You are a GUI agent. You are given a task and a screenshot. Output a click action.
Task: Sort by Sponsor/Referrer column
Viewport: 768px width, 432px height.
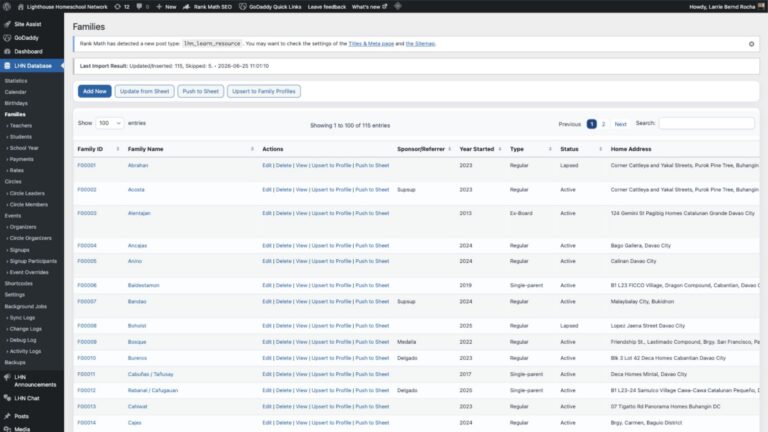(424, 149)
